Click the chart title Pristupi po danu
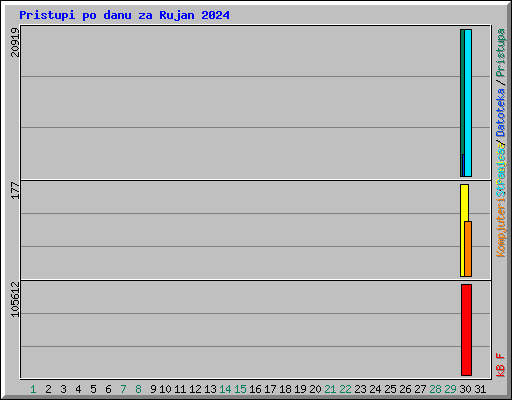The height and width of the screenshot is (400, 512). [124, 15]
